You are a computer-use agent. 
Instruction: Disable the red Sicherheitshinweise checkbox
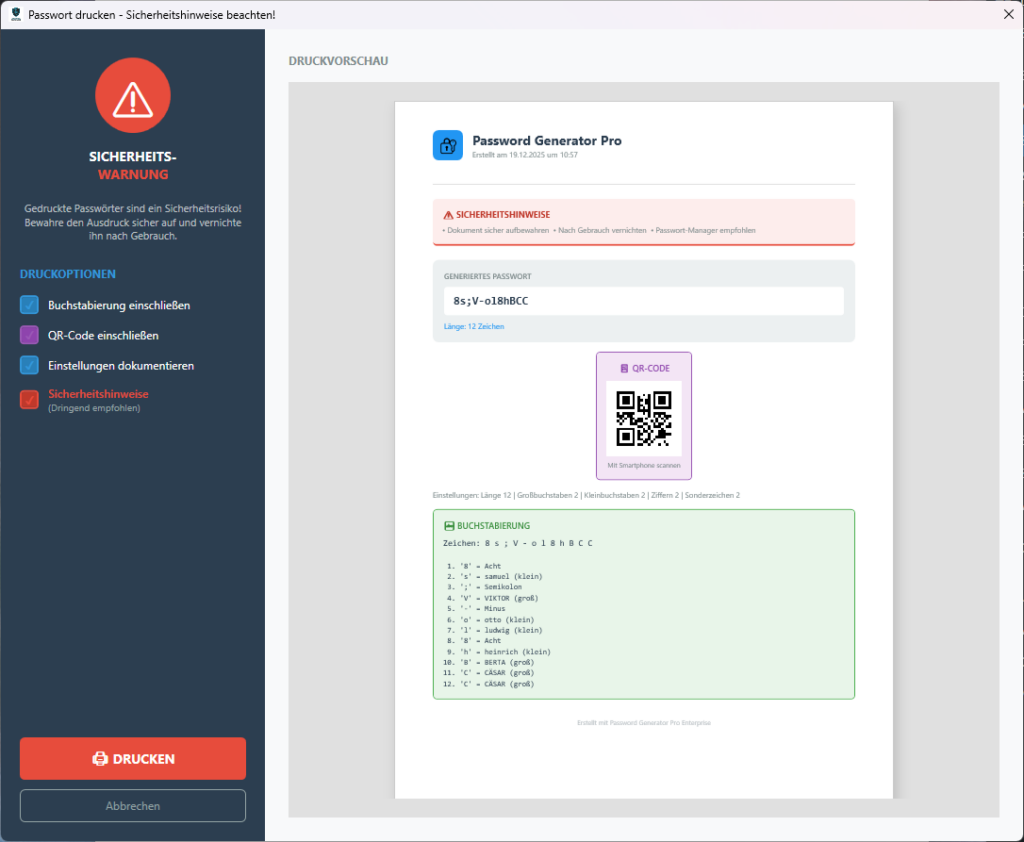coord(29,400)
